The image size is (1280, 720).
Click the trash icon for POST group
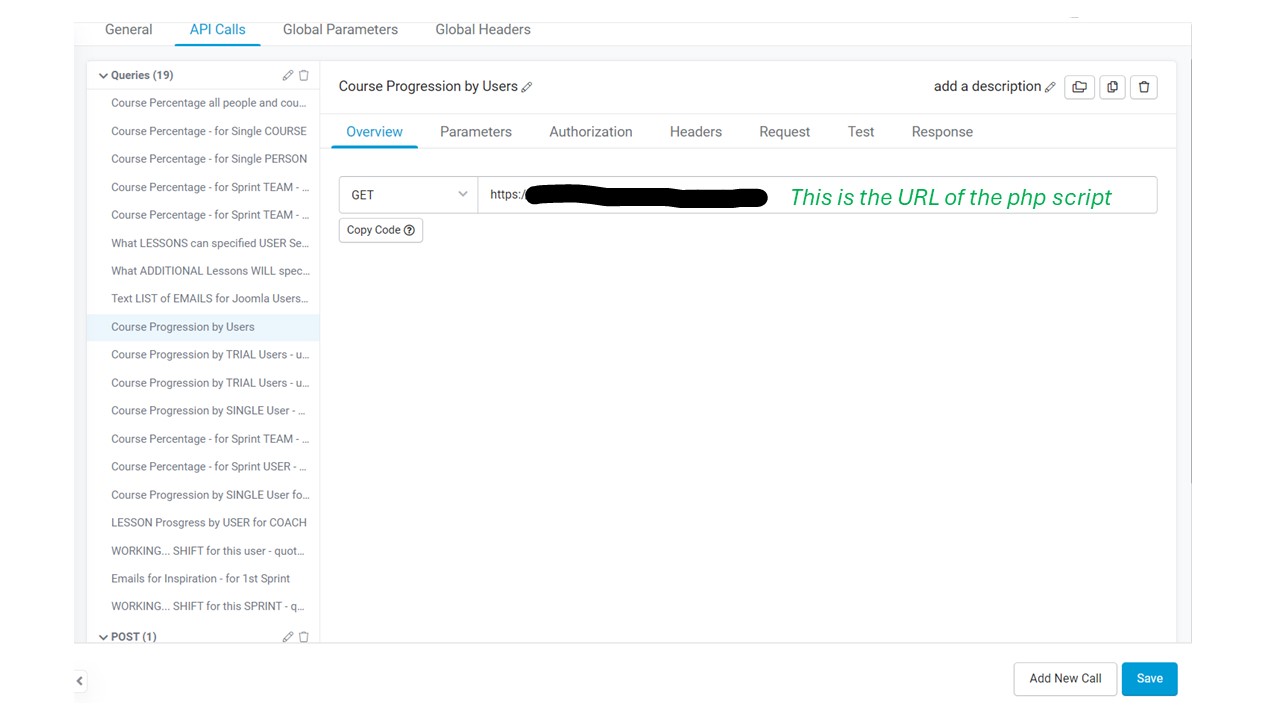(304, 637)
